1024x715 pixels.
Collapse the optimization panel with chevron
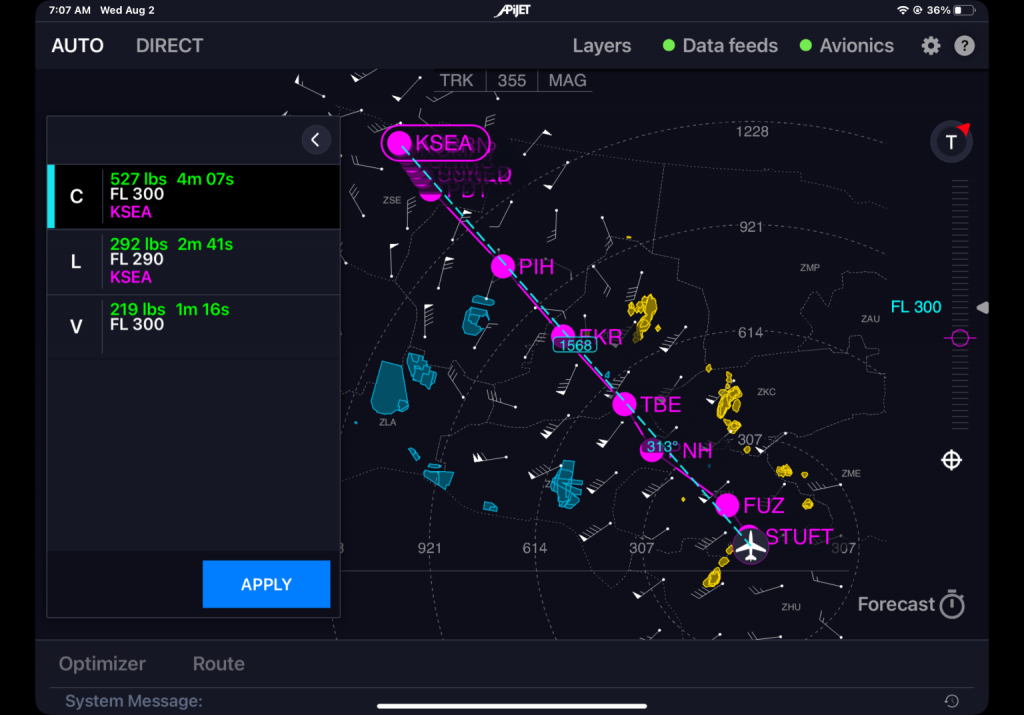click(316, 140)
